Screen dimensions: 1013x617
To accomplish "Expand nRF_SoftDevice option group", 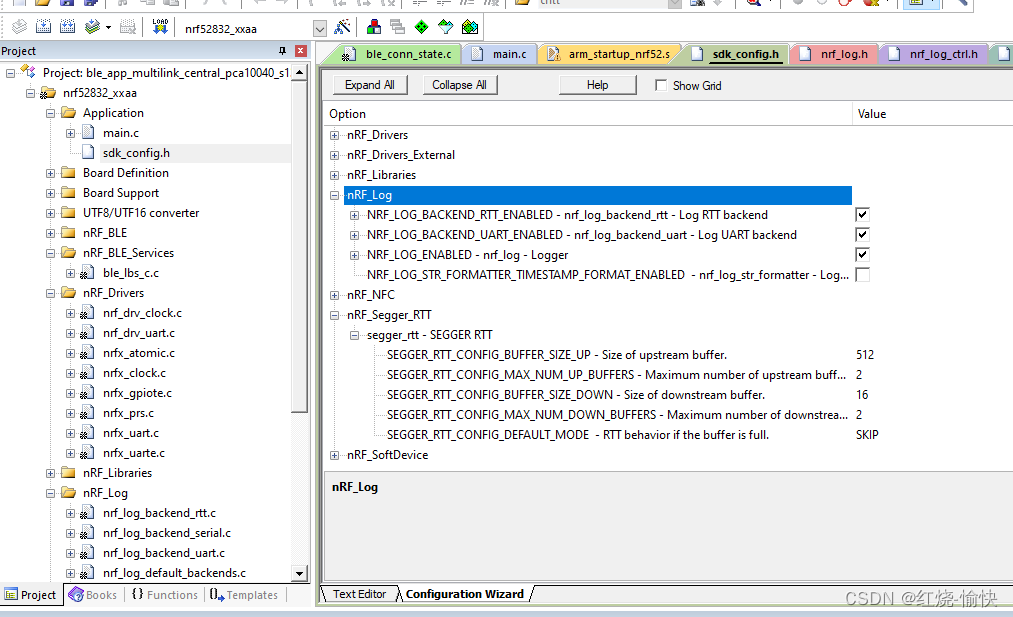I will [335, 455].
